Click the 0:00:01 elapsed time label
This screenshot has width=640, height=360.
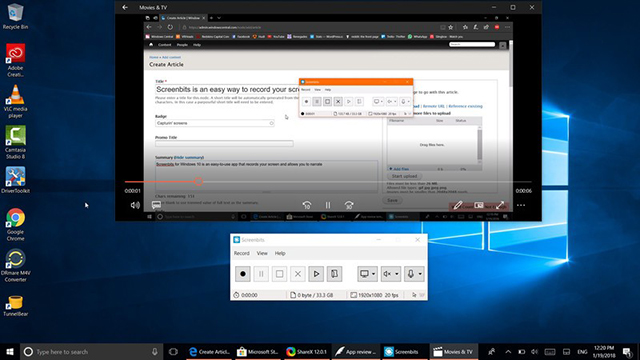click(x=132, y=191)
